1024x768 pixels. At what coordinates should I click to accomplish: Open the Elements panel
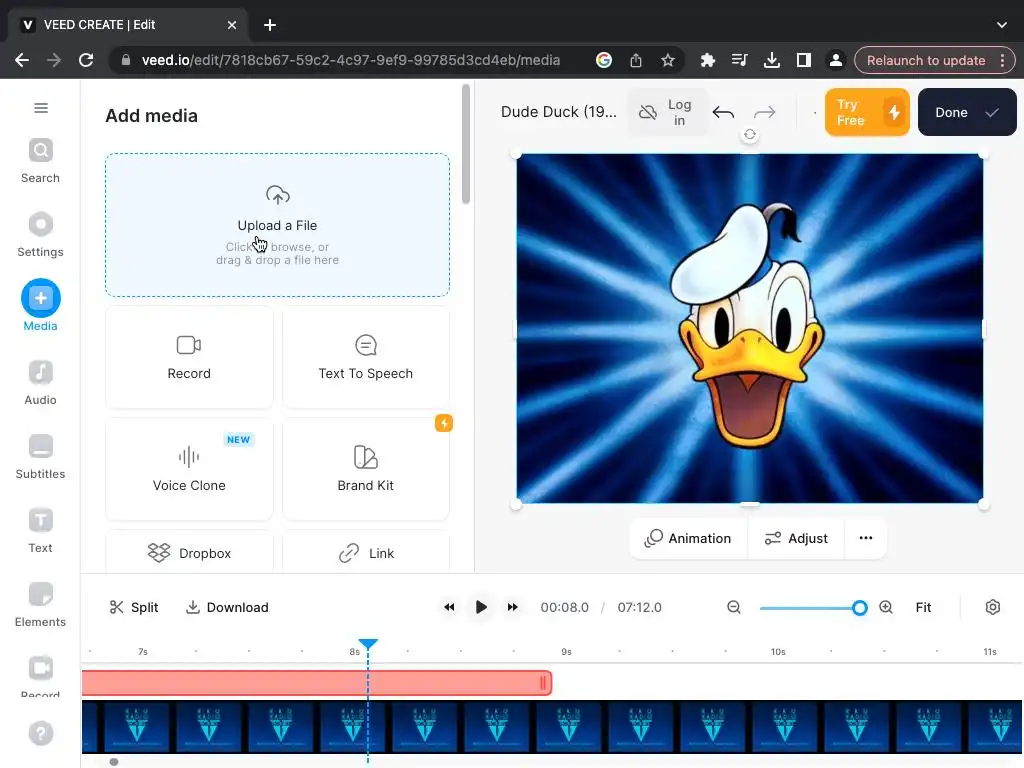tap(40, 605)
